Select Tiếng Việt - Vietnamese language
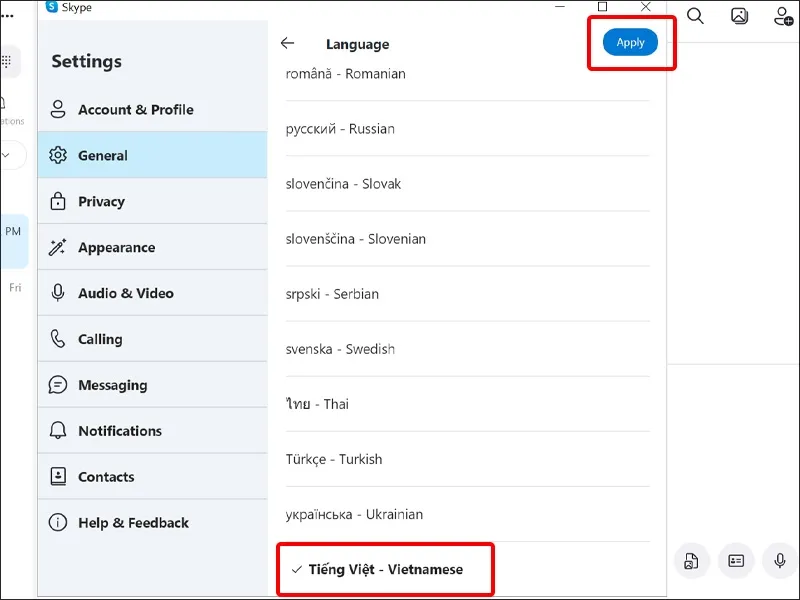 [386, 569]
